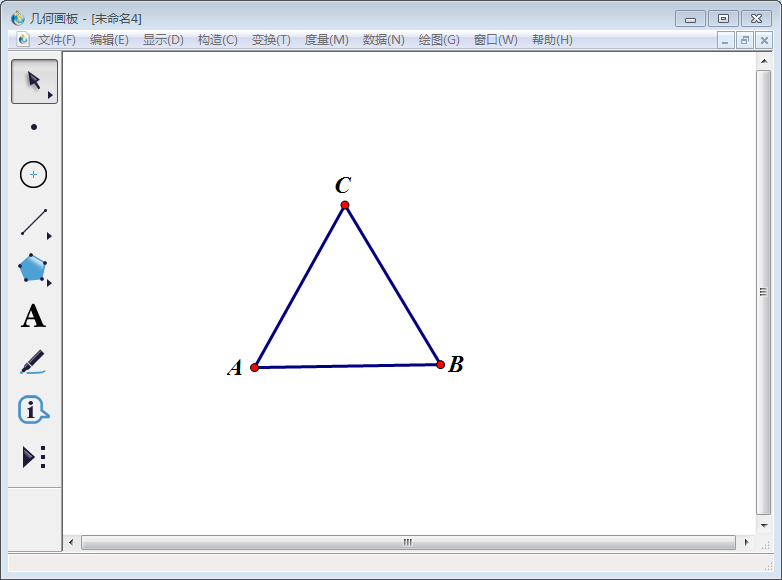Open the 数据(N) menu
Screen dimensions: 782x580
[x=384, y=40]
